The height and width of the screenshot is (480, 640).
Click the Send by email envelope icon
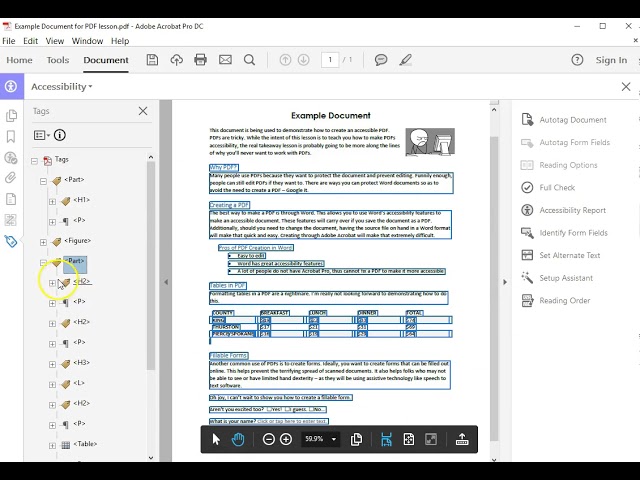(224, 60)
